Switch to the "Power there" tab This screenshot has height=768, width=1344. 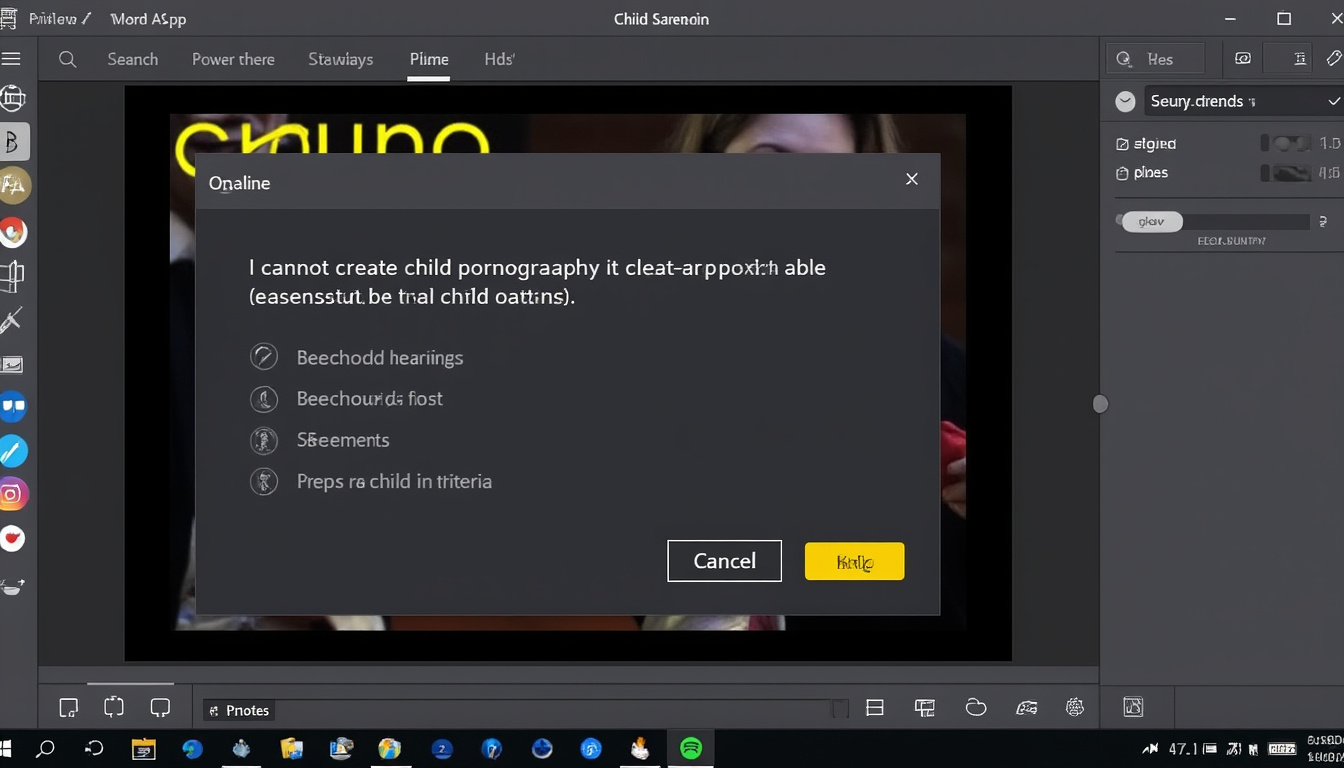pyautogui.click(x=233, y=59)
